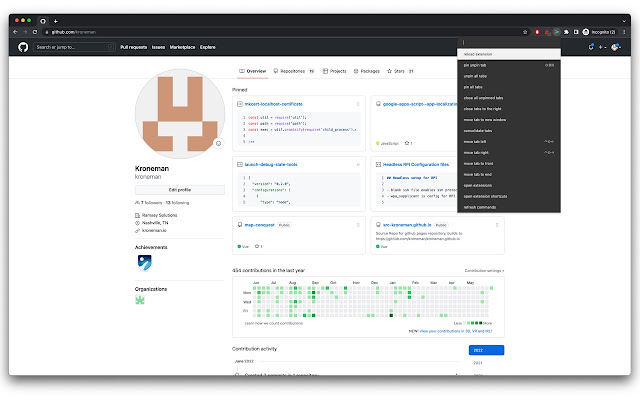
Task: Select the 2022 contribution year button
Action: 486,350
